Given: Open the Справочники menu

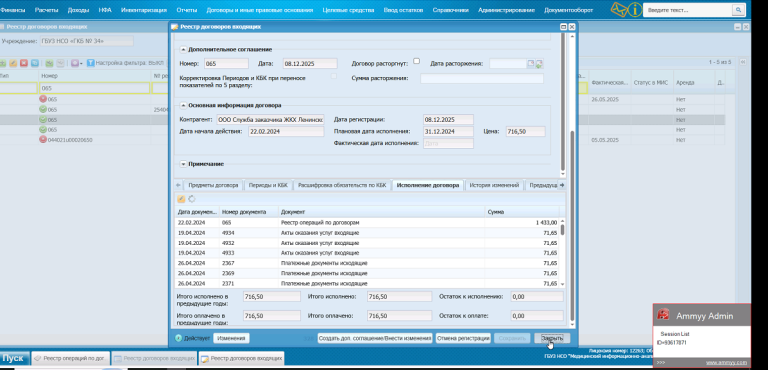Looking at the screenshot, I should tap(450, 10).
